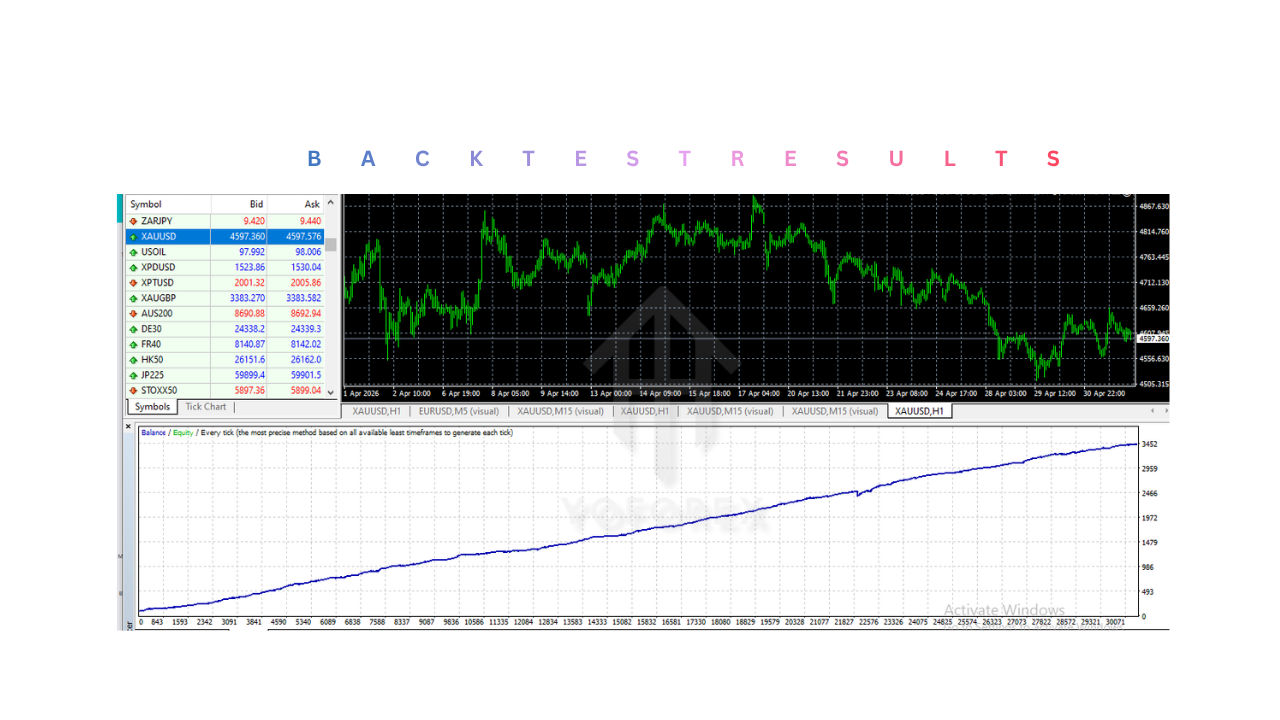Click the Bid column header

[240, 204]
